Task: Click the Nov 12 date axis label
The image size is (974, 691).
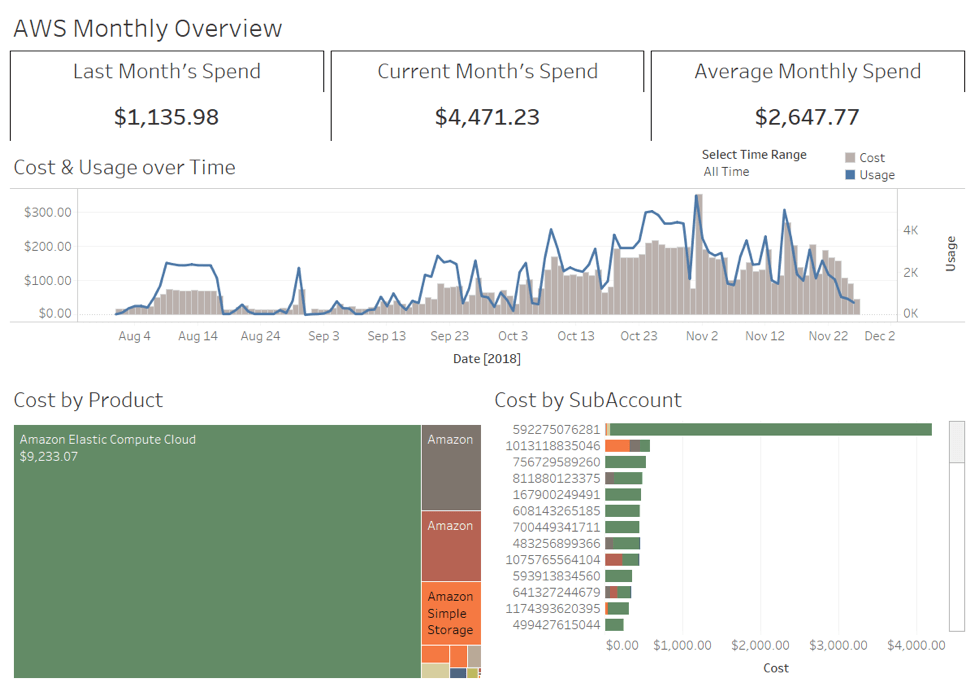Action: [765, 336]
